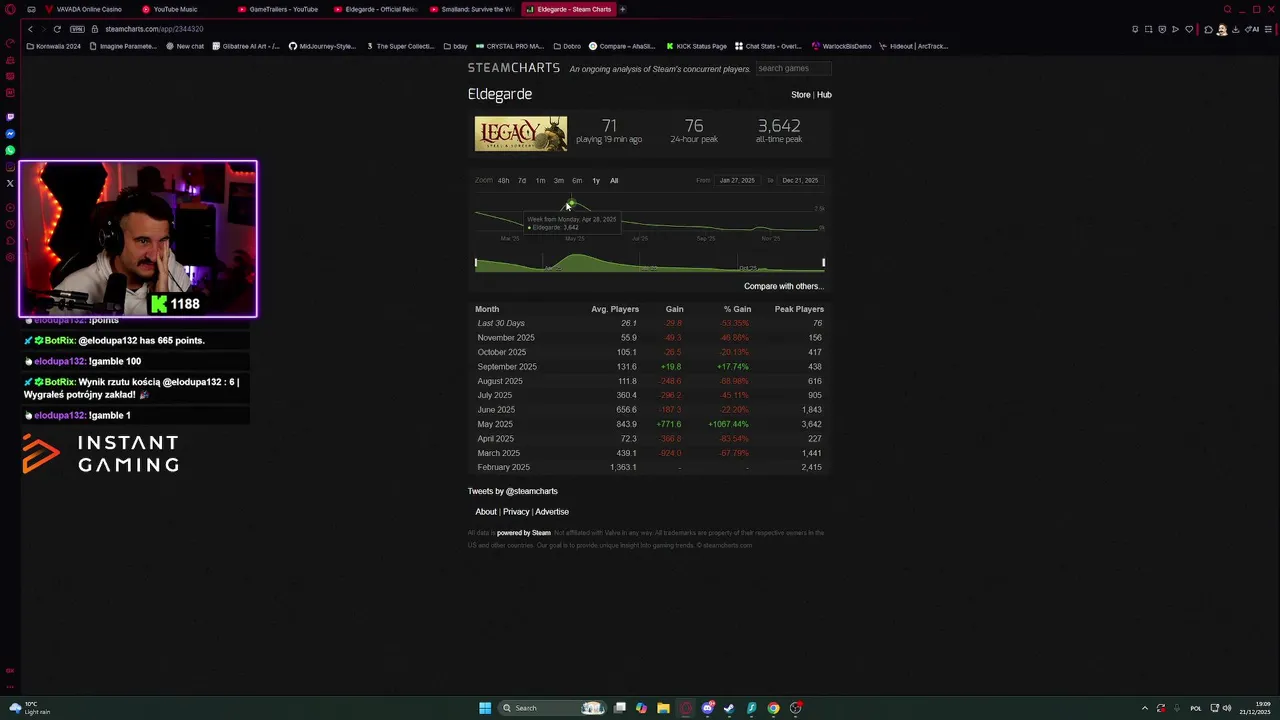Open the Windows Start menu
This screenshot has width=1280, height=720.
(x=485, y=708)
